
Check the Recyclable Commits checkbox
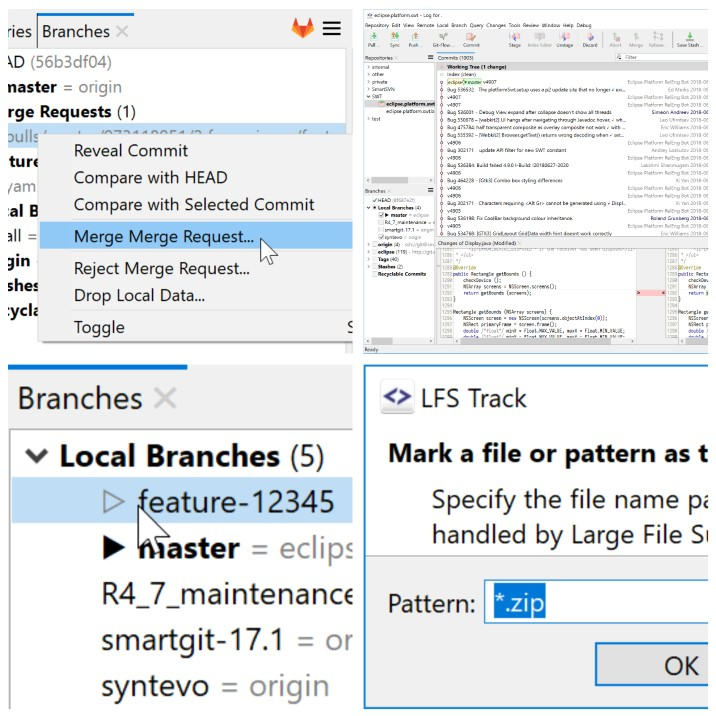click(375, 274)
